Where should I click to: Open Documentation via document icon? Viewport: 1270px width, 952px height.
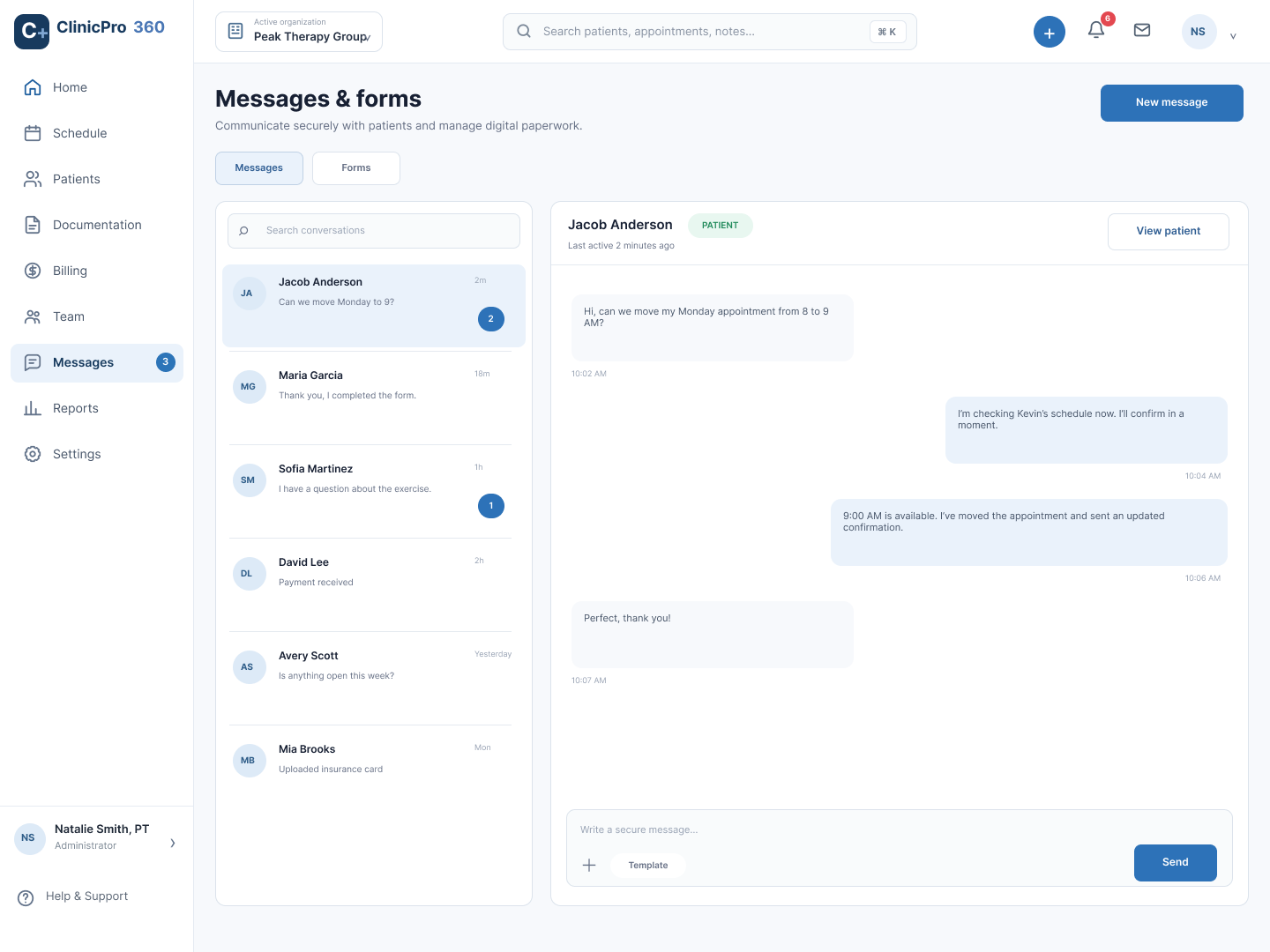click(33, 225)
